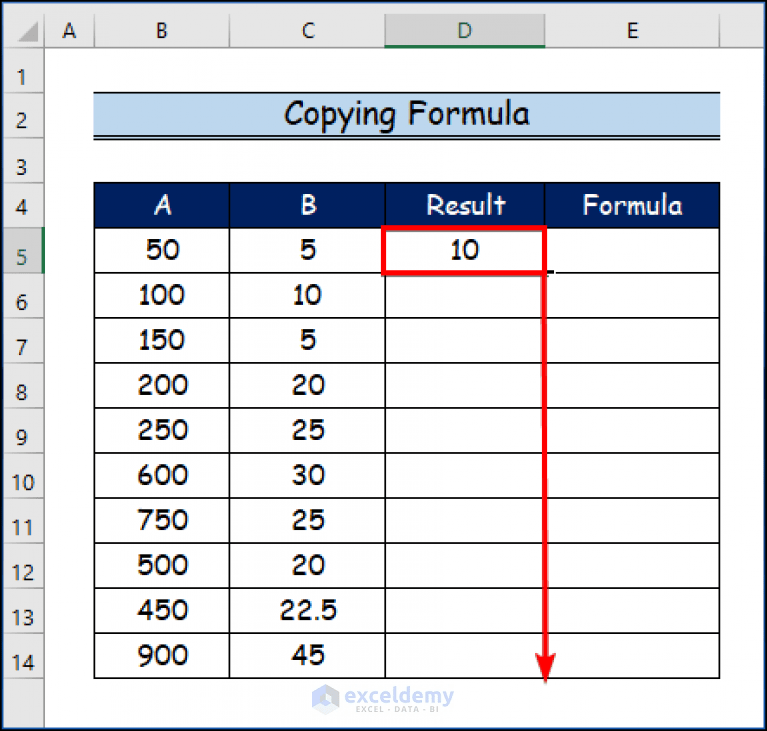Select row 7 header
The height and width of the screenshot is (731, 767).
point(23,341)
